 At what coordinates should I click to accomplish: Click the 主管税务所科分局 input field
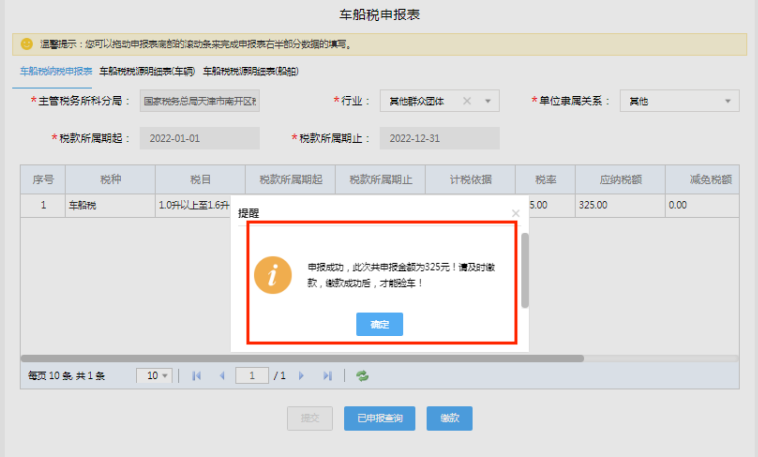[x=200, y=101]
